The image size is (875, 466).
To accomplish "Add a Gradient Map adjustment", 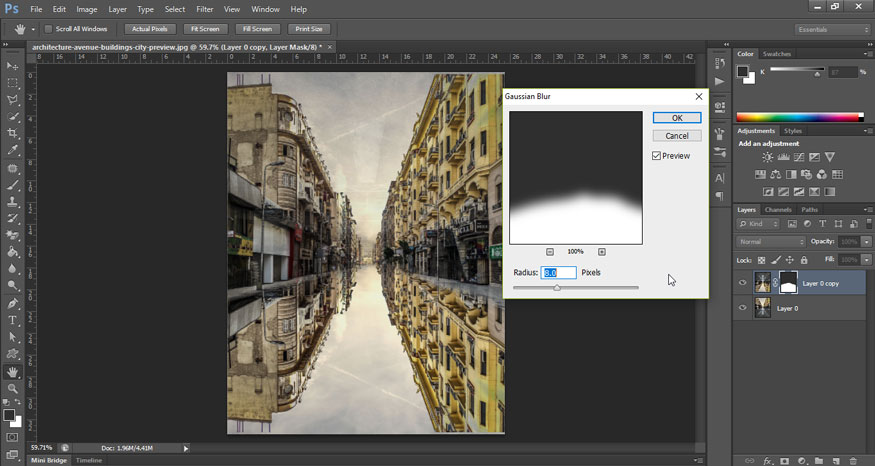I will click(x=830, y=192).
